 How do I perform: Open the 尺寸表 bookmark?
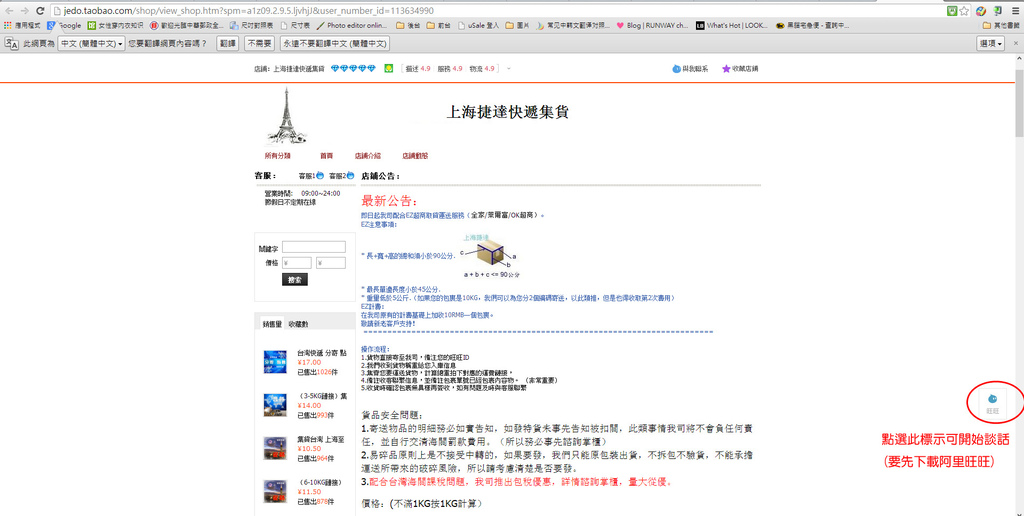coord(296,25)
